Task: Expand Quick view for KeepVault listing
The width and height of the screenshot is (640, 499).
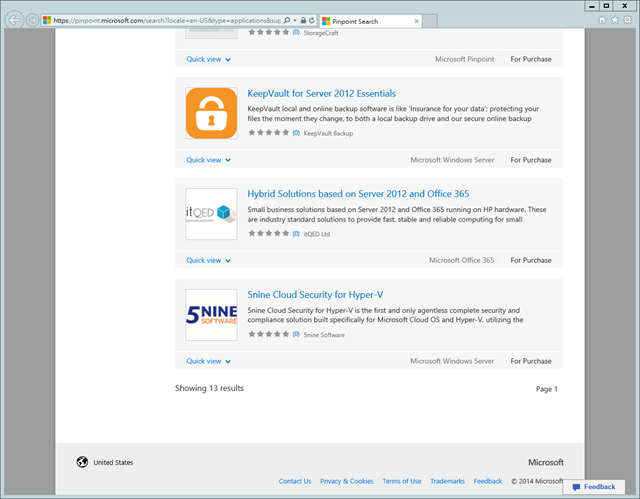Action: click(209, 160)
